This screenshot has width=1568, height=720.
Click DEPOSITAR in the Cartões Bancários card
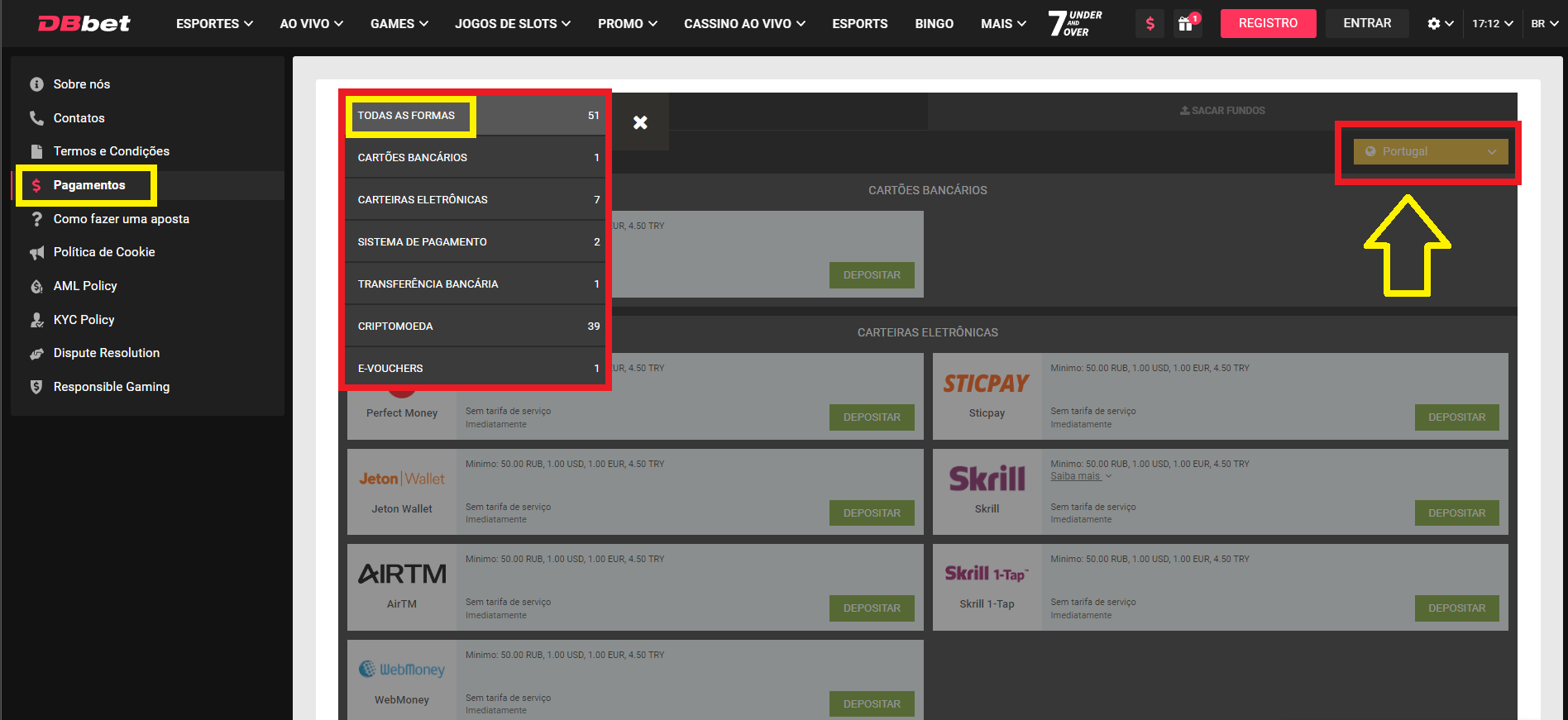click(872, 275)
